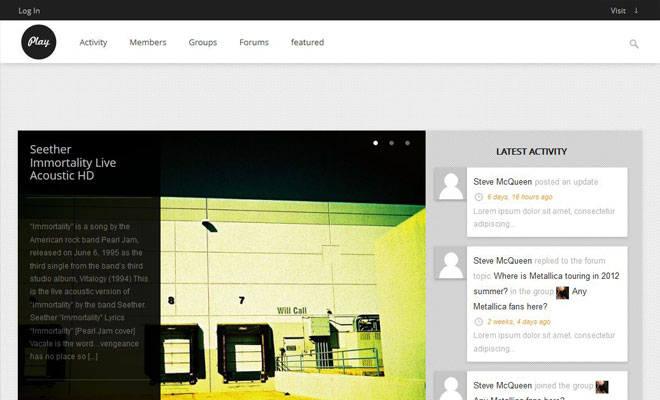
Task: Select the first slider pagination dot
Action: click(376, 143)
